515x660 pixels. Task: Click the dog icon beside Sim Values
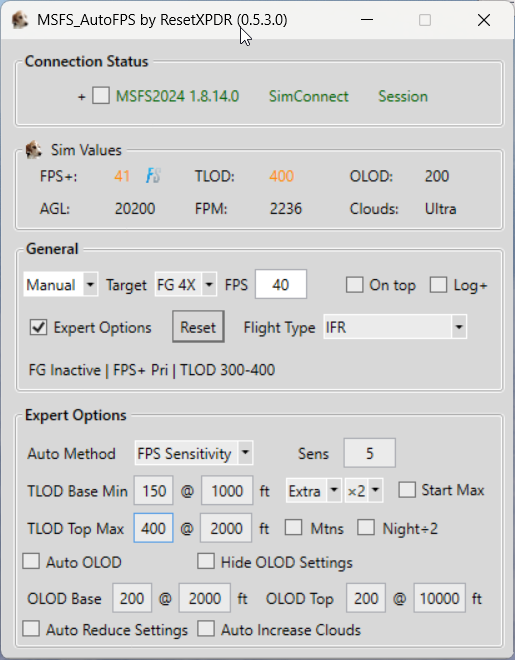(x=33, y=149)
